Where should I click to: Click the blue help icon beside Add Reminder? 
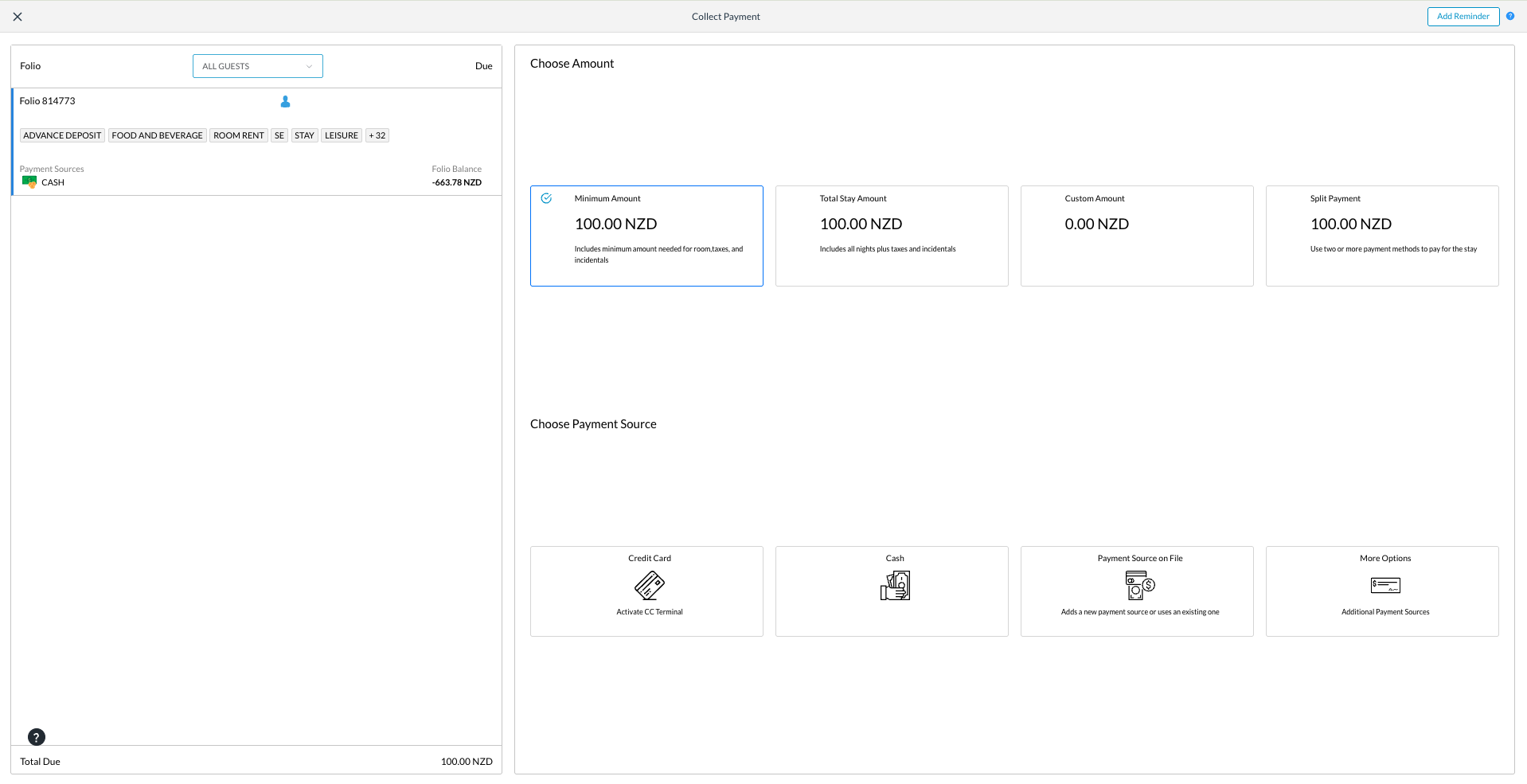1509,17
